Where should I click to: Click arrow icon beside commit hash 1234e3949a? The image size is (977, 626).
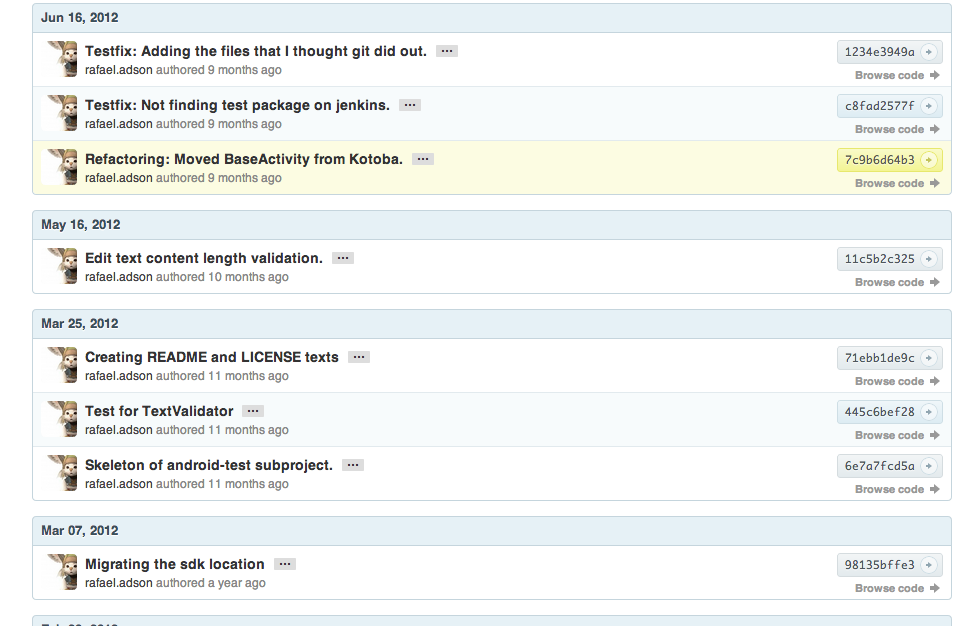click(928, 52)
